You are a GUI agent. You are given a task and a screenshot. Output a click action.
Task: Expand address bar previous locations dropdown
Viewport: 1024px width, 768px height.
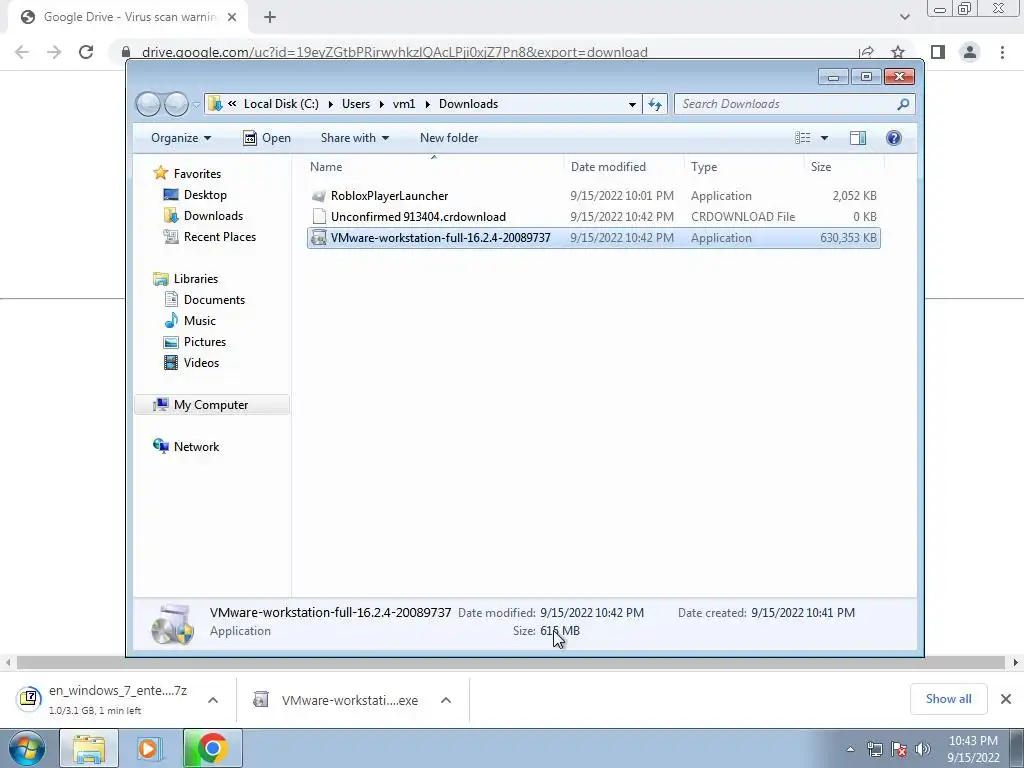click(632, 104)
